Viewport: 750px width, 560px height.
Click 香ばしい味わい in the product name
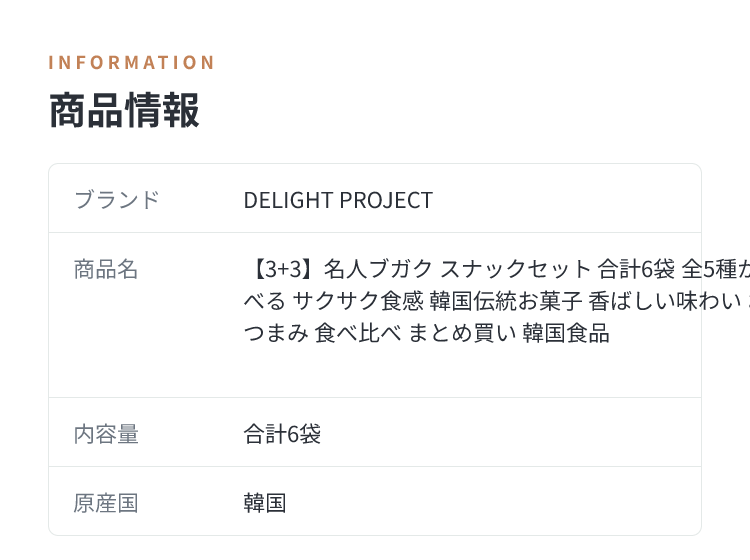coord(665,301)
